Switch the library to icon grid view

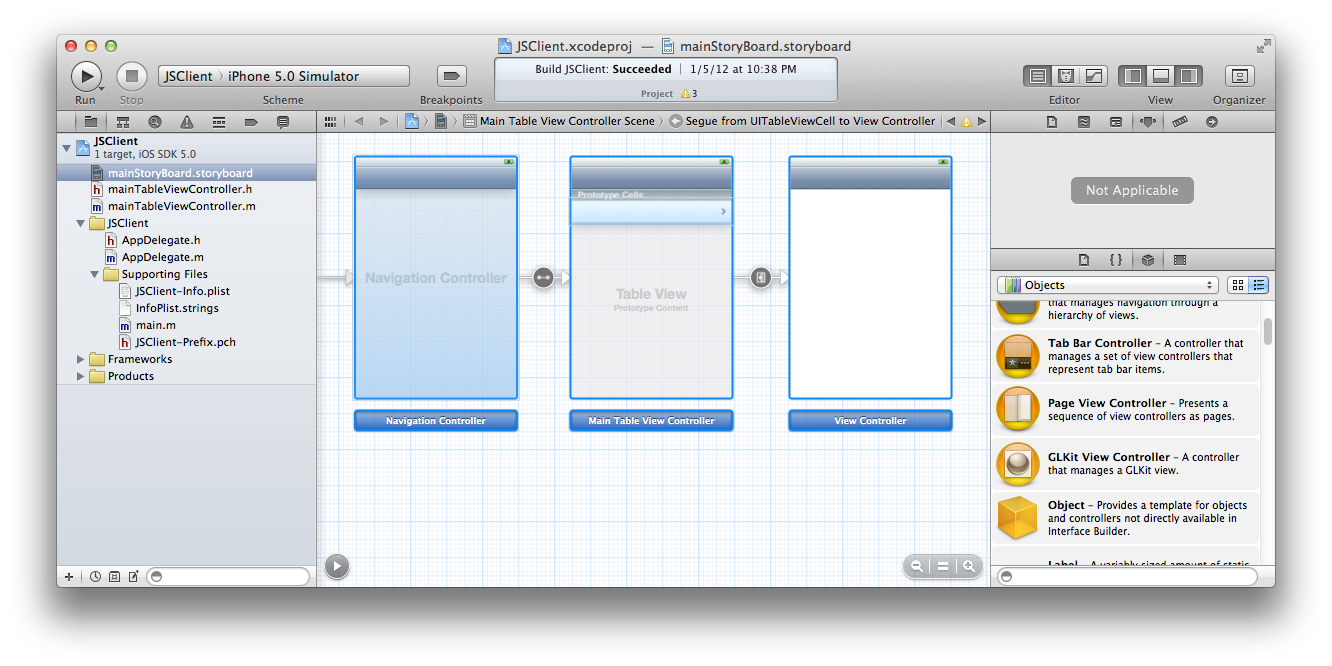(1238, 285)
